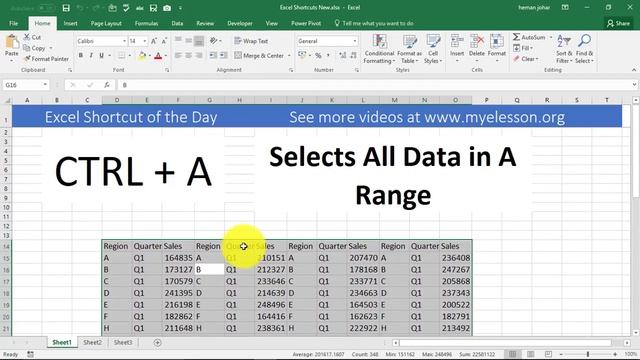Click the Share button
640x360 pixels.
point(618,23)
